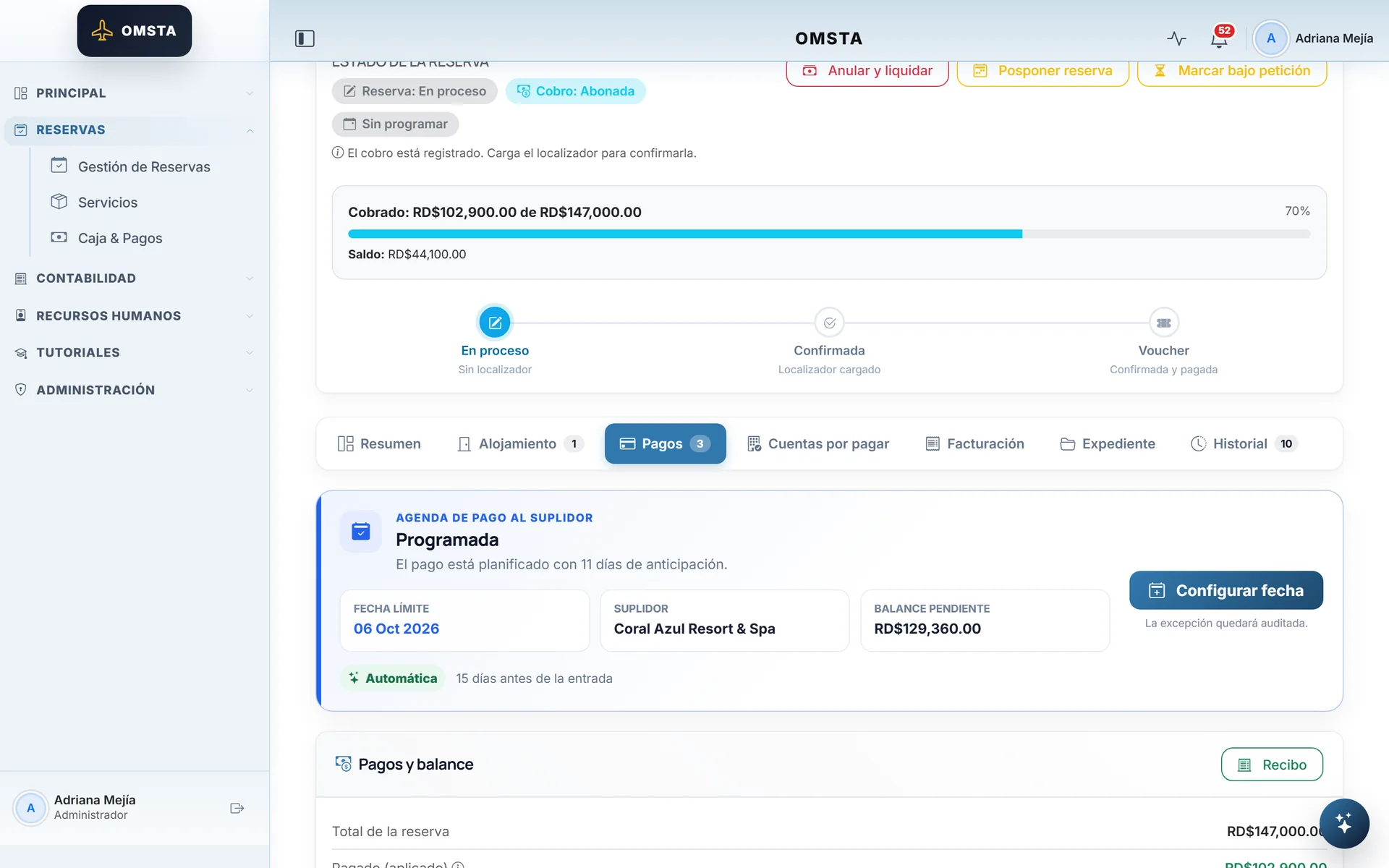The image size is (1389, 868).
Task: Click supplier Coral Azul Resort & Spa
Action: pyautogui.click(x=694, y=629)
